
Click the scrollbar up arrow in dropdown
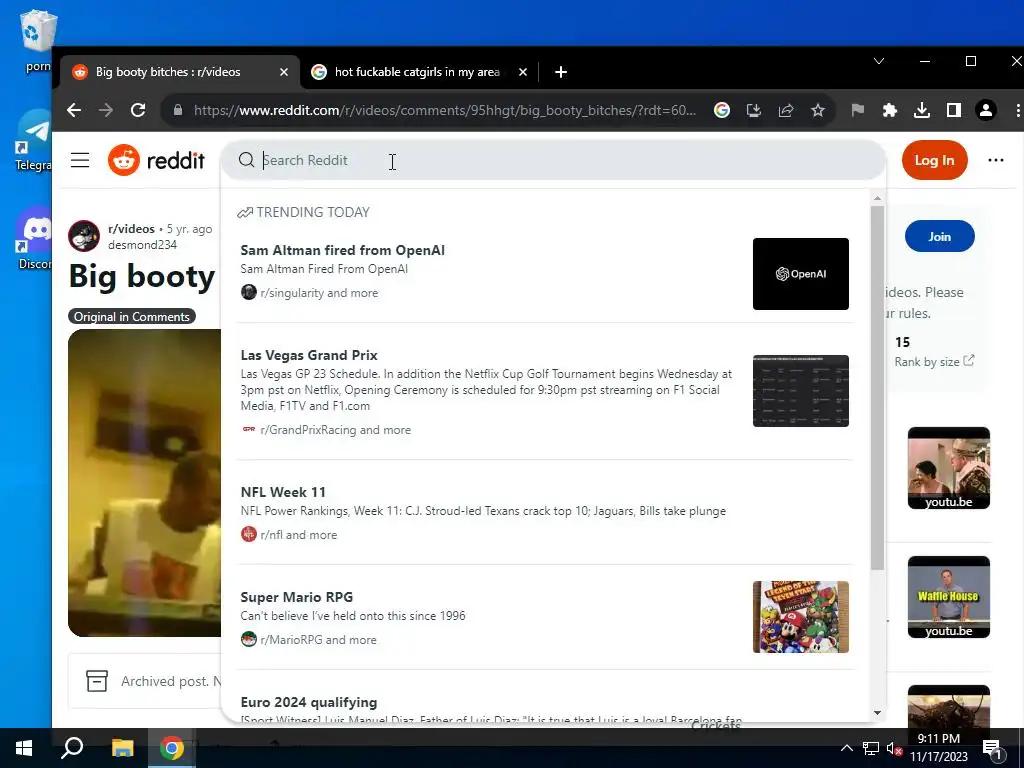pos(877,198)
